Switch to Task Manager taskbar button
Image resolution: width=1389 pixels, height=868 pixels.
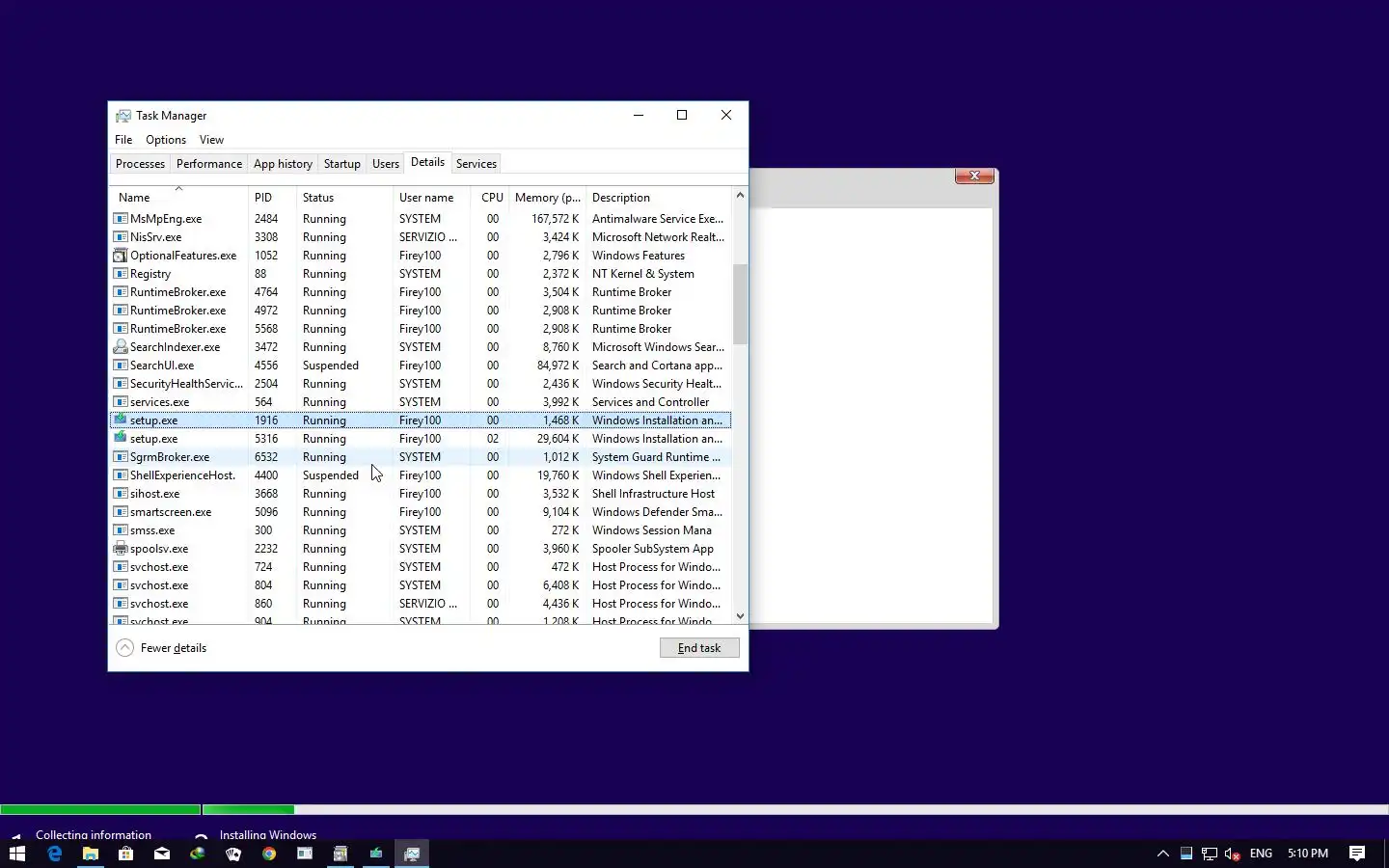[412, 854]
